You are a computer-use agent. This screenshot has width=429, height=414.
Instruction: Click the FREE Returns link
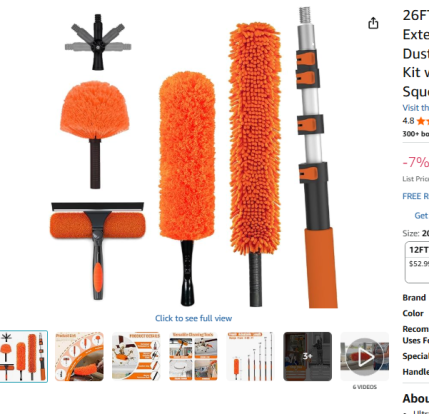pyautogui.click(x=416, y=196)
